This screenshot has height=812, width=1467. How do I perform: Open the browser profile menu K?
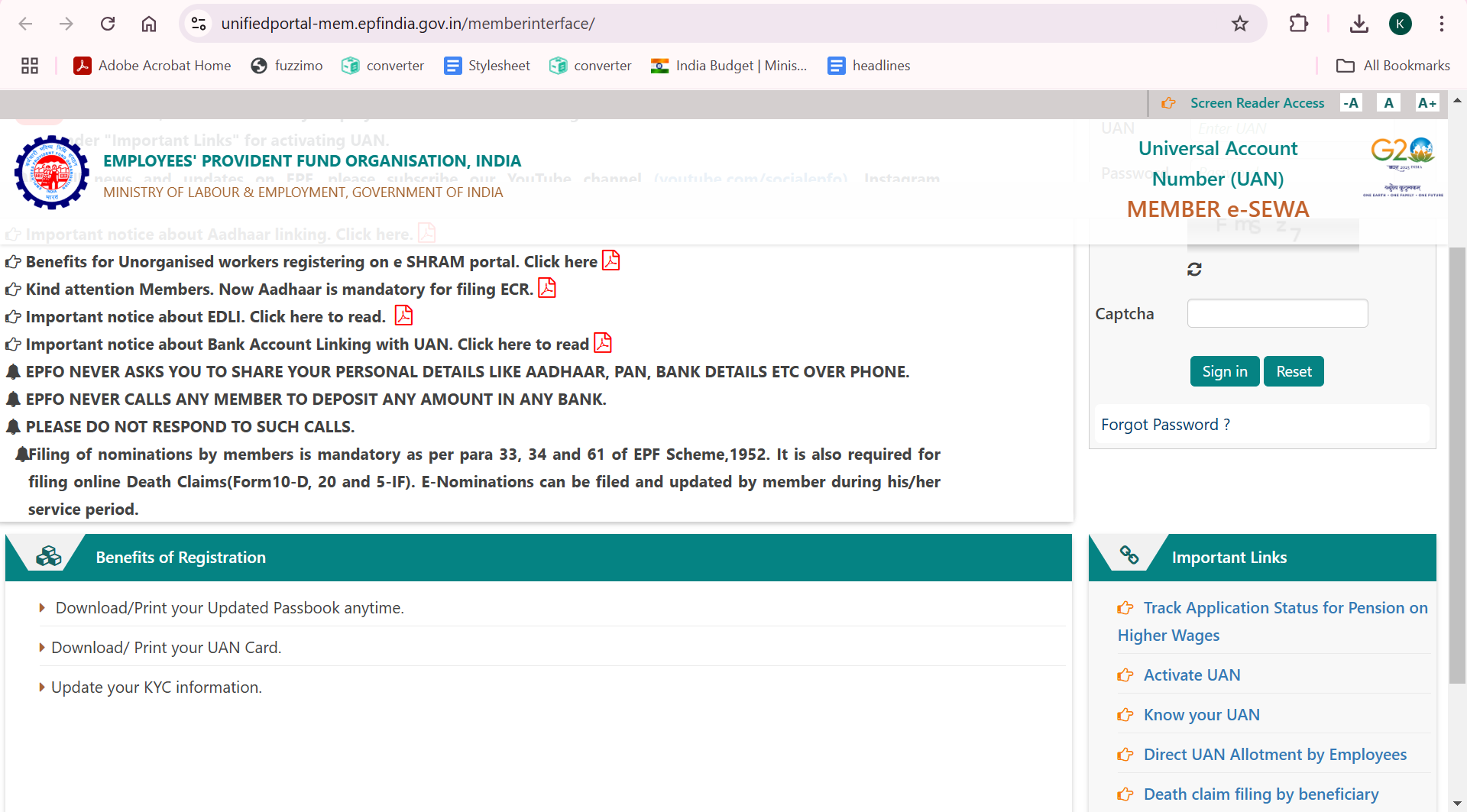pyautogui.click(x=1401, y=24)
